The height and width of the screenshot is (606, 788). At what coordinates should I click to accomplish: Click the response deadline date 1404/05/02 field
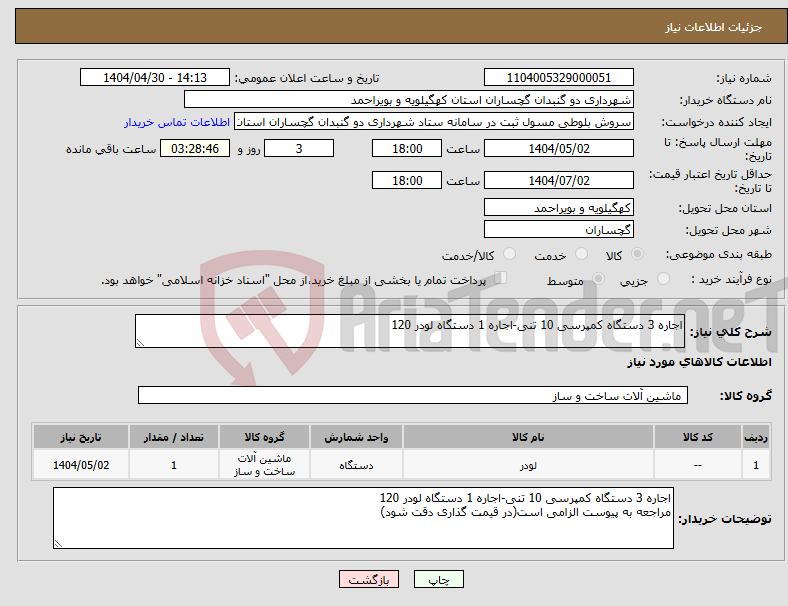[558, 148]
